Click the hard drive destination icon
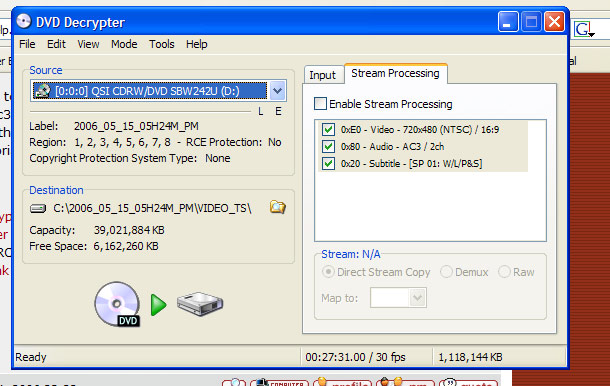610x386 pixels. click(200, 304)
